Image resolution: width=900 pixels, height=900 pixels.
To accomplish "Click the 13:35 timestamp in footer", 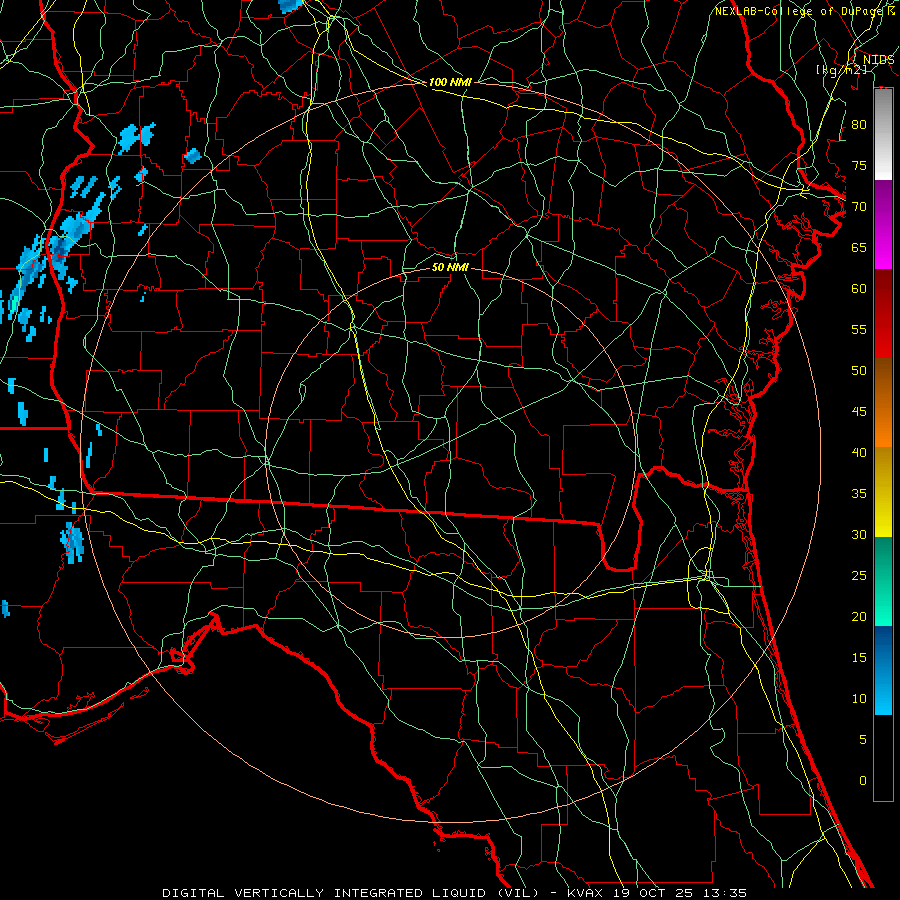I will point(725,893).
